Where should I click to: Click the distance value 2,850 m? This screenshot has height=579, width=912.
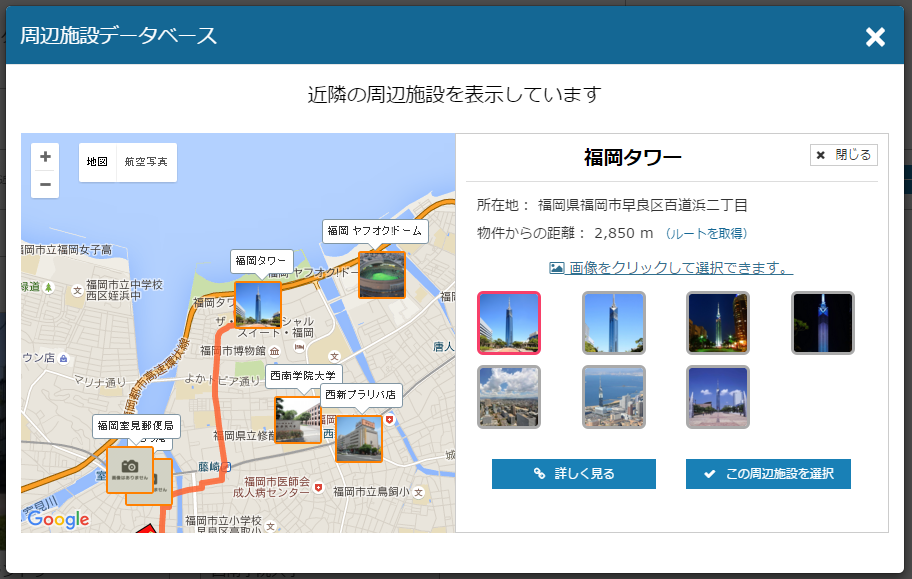624,233
